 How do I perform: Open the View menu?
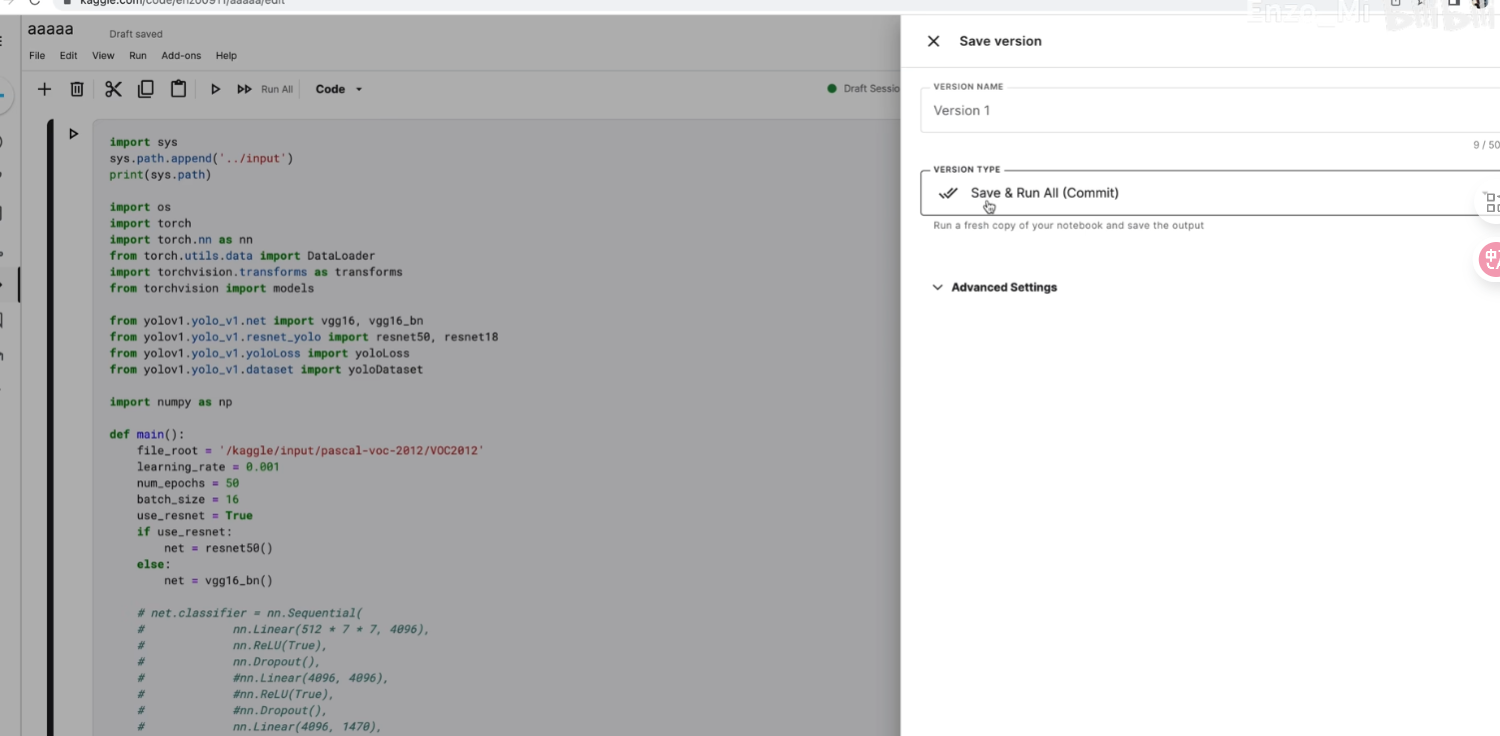coord(103,56)
